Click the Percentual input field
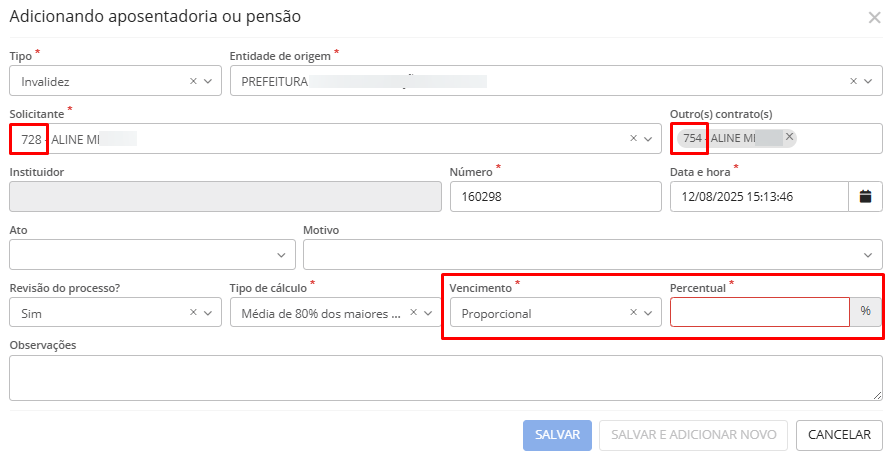 pos(758,313)
